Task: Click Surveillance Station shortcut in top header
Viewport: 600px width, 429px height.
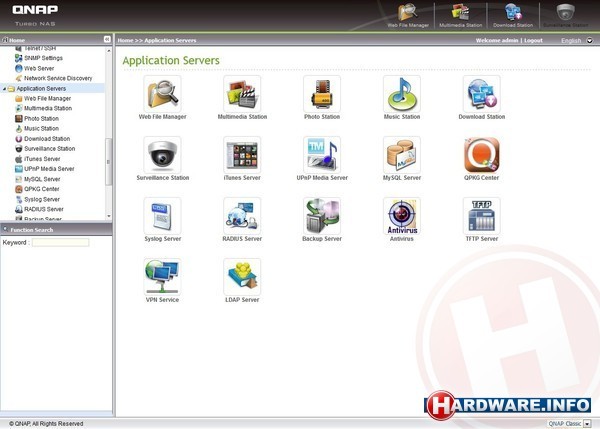Action: tap(566, 15)
